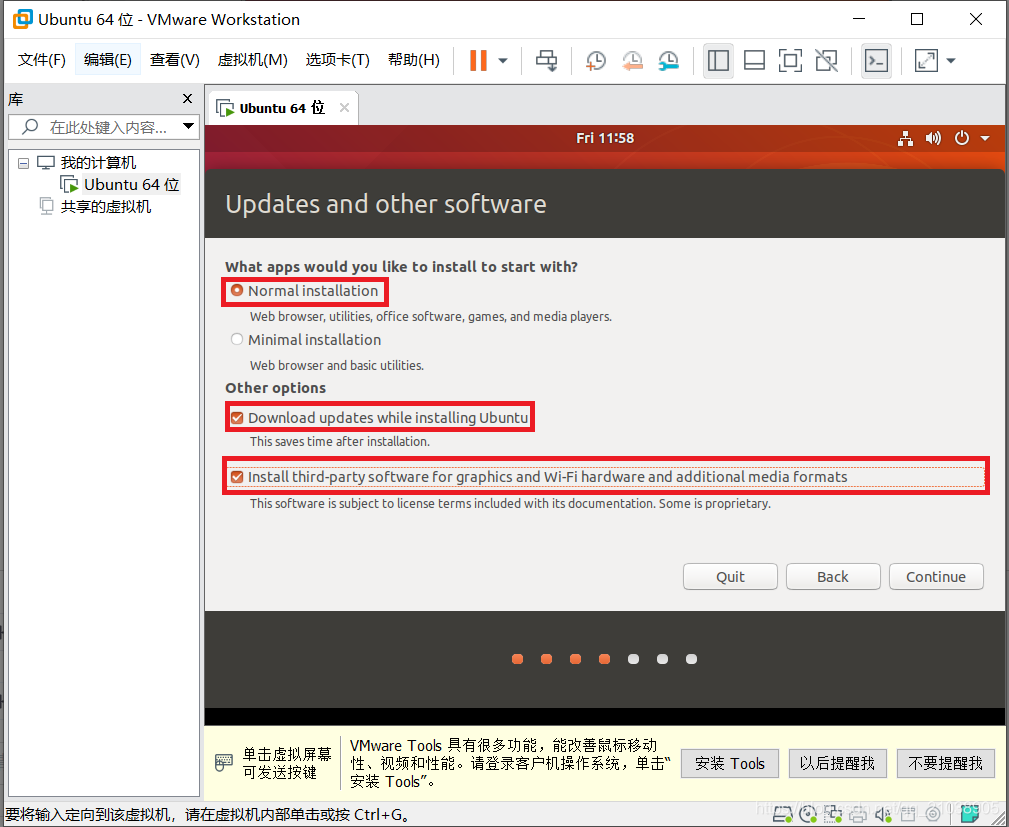Image resolution: width=1009 pixels, height=827 pixels.
Task: Click the Quit button
Action: [730, 577]
